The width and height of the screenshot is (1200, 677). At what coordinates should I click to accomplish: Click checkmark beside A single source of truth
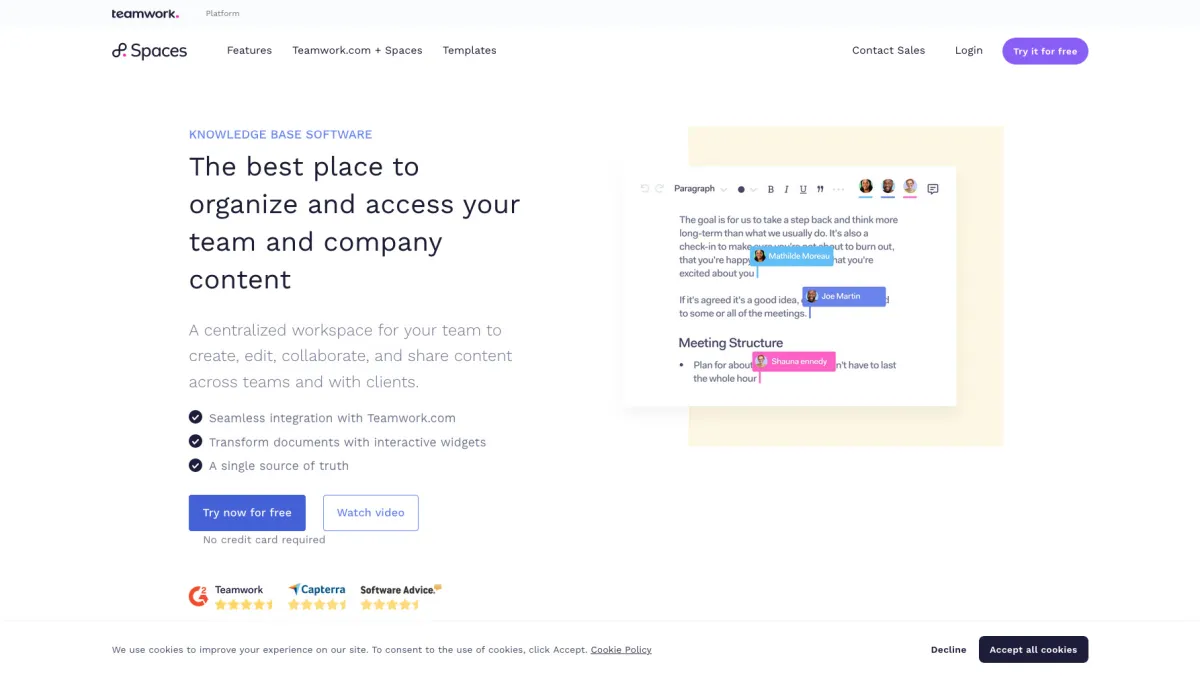[x=196, y=465]
